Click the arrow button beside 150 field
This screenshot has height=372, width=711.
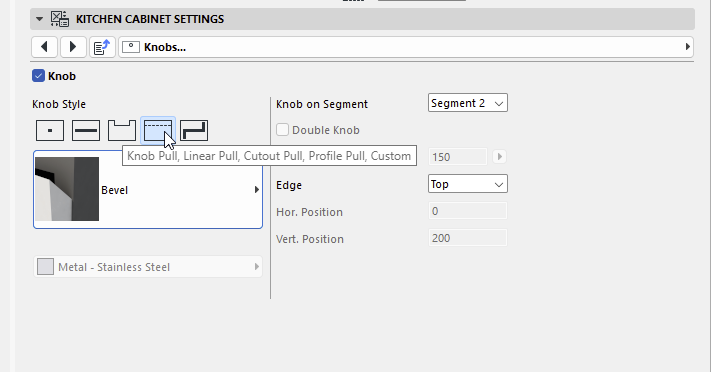[x=499, y=157]
